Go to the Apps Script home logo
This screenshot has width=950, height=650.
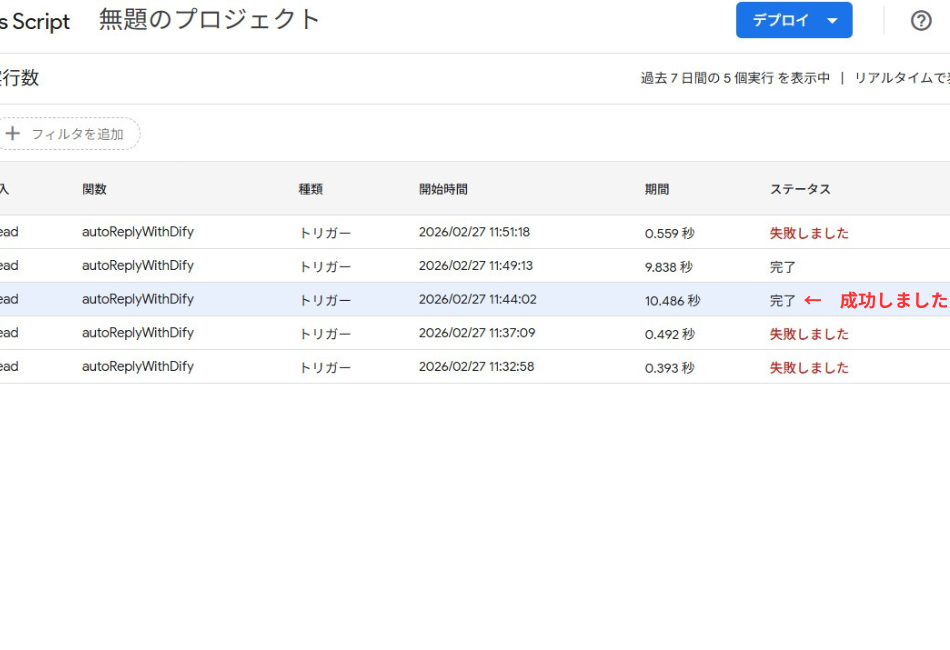click(35, 22)
